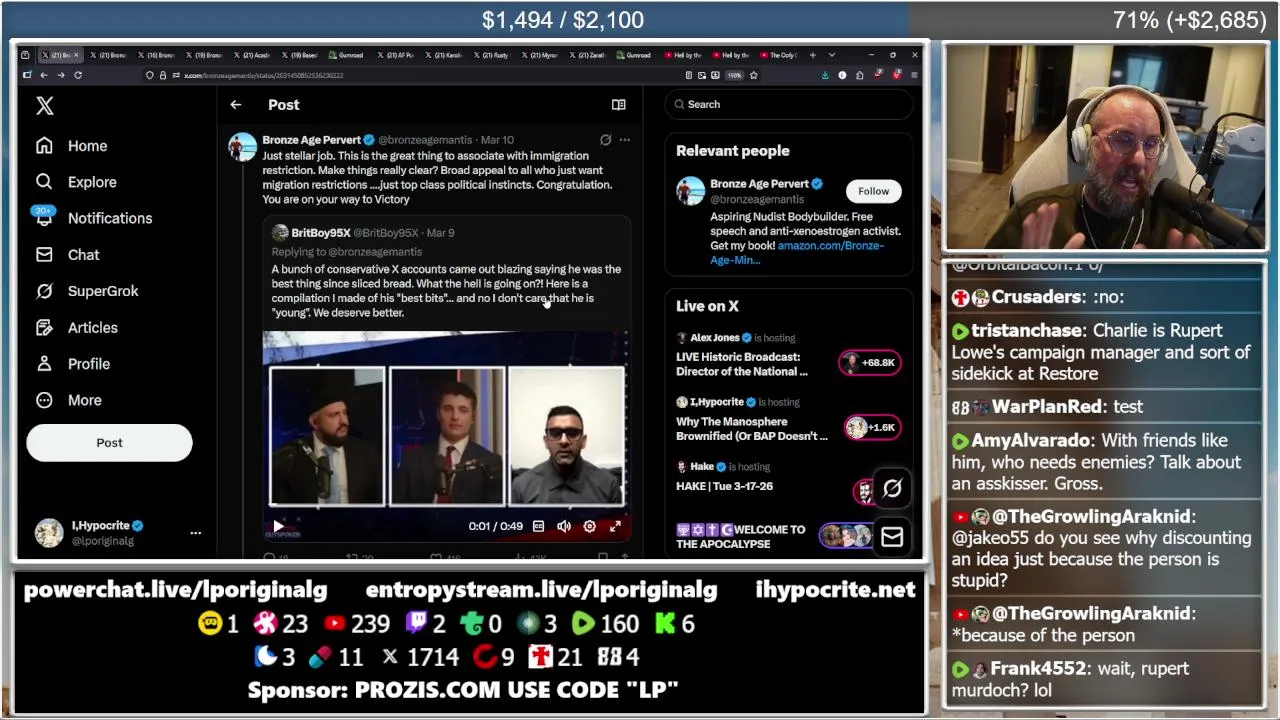Screen dimensions: 1280x720
Task: Click the browser forward arrow
Action: pyautogui.click(x=61, y=75)
